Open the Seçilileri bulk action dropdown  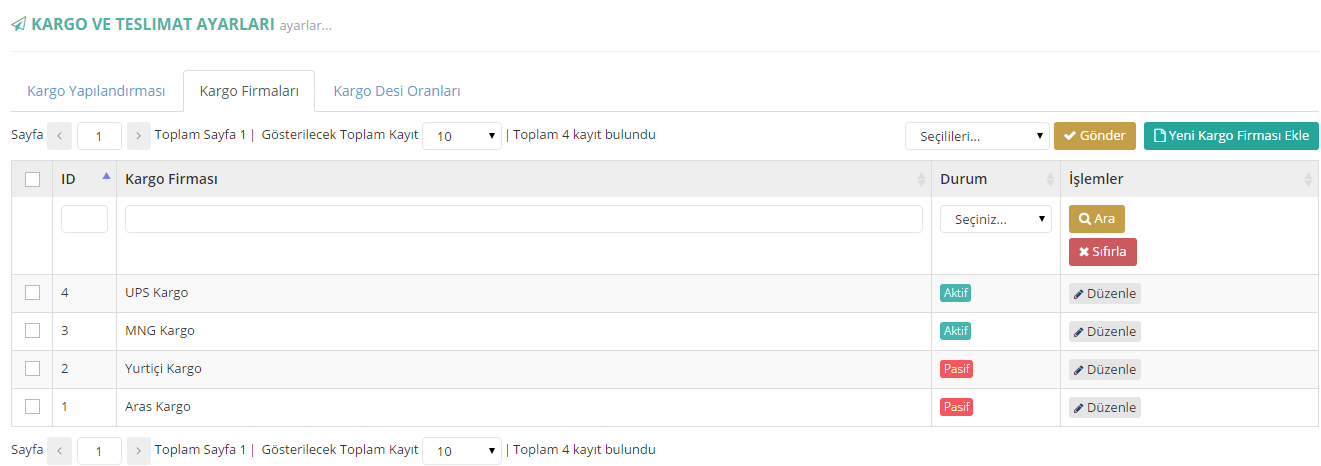tap(977, 136)
